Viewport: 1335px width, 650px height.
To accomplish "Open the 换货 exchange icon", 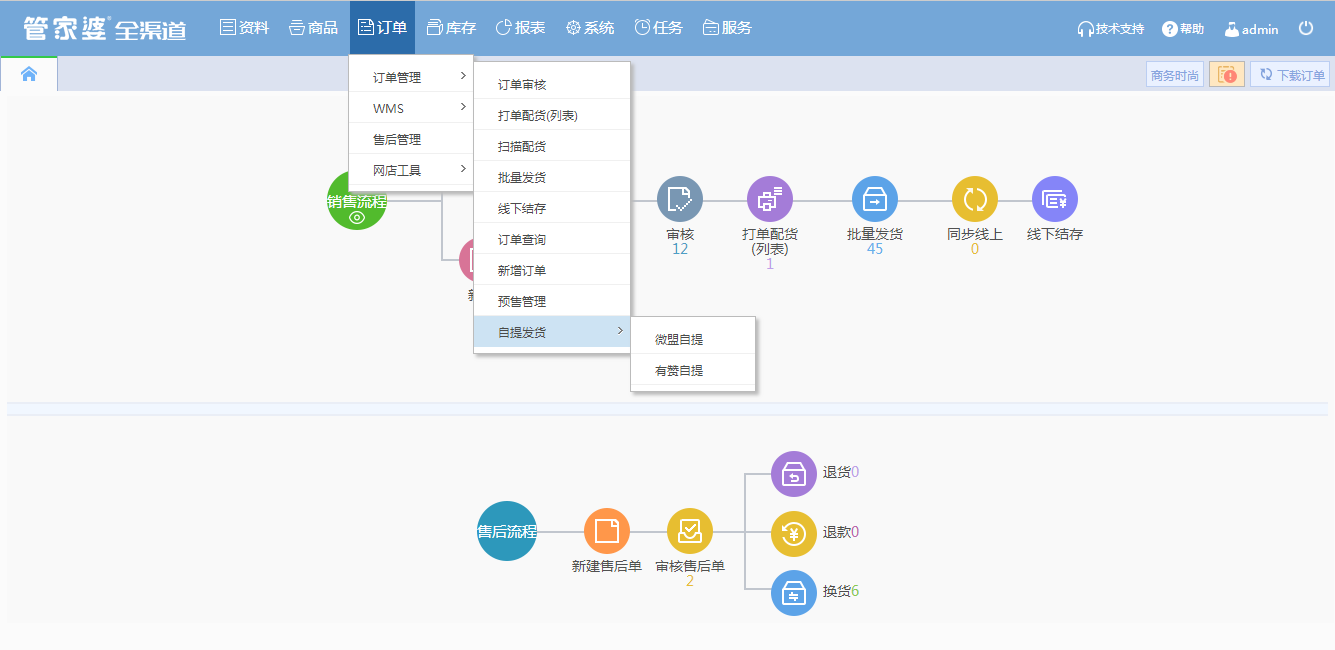I will (x=794, y=592).
